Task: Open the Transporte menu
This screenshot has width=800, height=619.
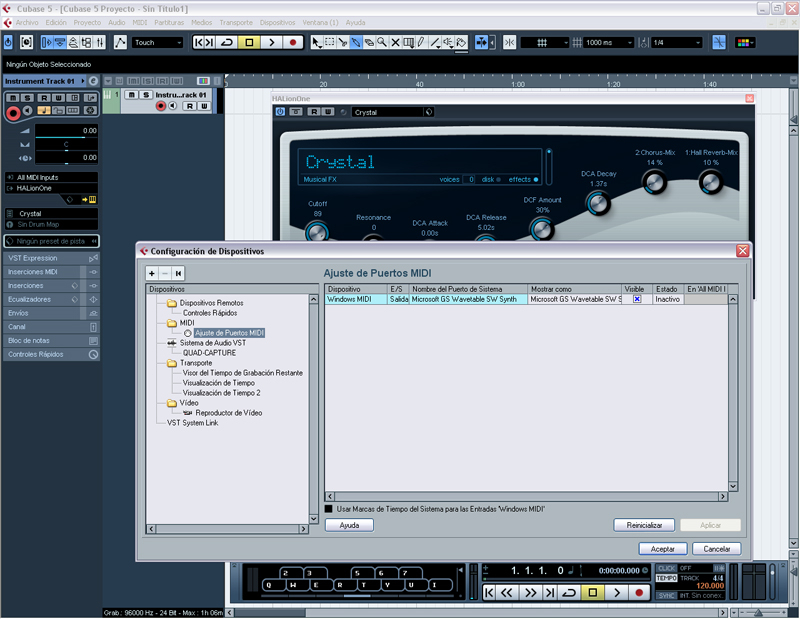Action: (x=236, y=22)
